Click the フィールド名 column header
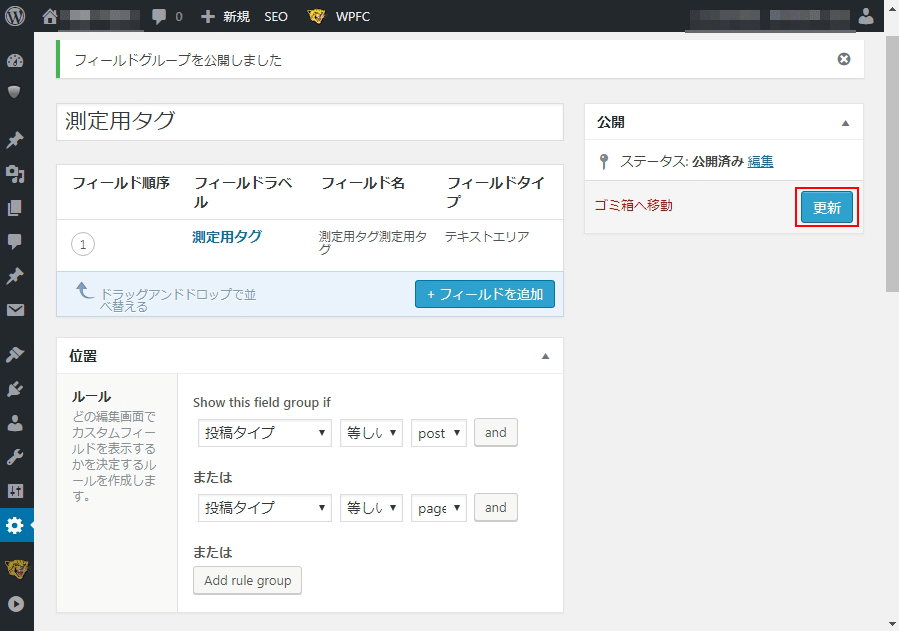This screenshot has width=899, height=631. point(363,183)
